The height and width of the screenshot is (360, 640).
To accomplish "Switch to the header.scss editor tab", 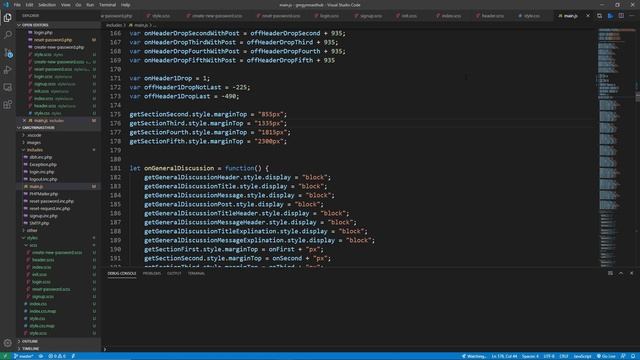I will point(492,16).
